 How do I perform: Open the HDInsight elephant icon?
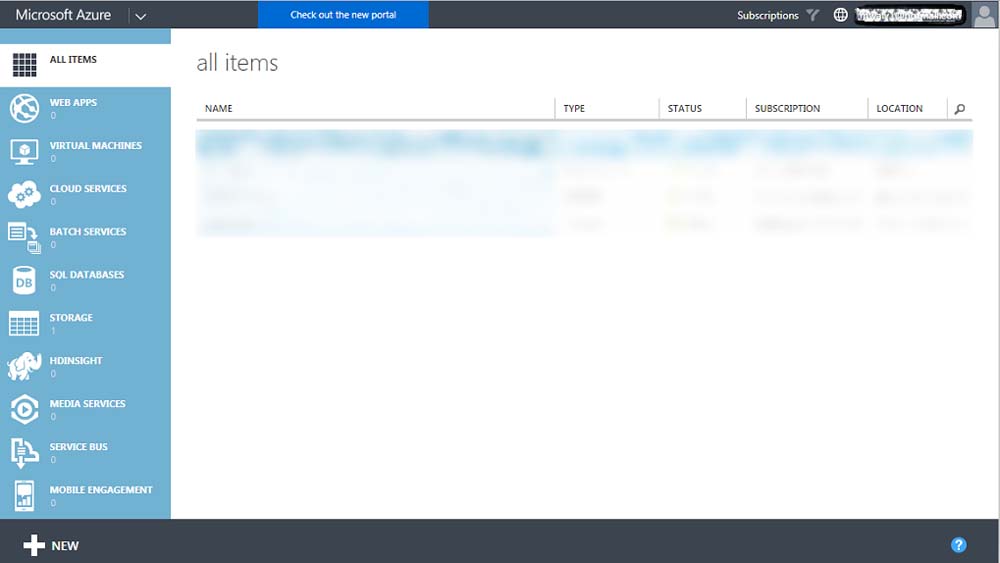24,367
